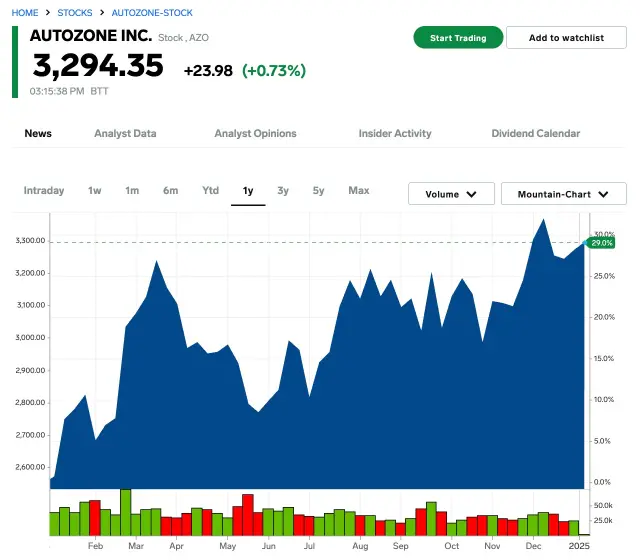Screen dimensions: 640x560
Task: Select the News tab
Action: point(38,133)
